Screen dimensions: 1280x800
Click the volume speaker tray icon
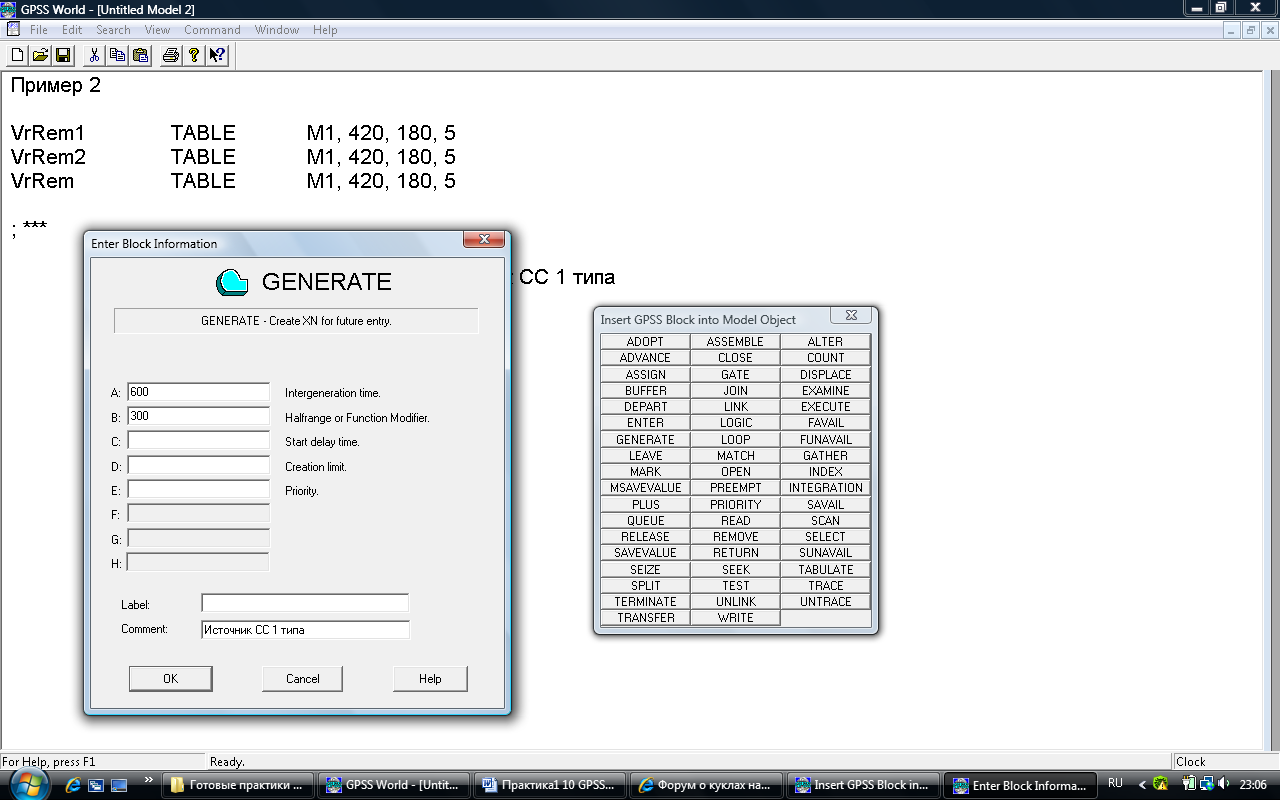tap(1224, 784)
